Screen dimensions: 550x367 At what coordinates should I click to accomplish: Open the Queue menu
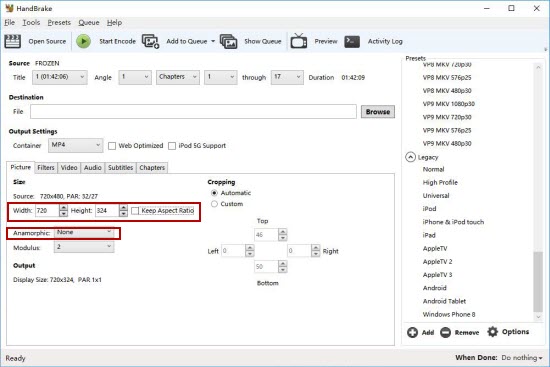(x=89, y=22)
